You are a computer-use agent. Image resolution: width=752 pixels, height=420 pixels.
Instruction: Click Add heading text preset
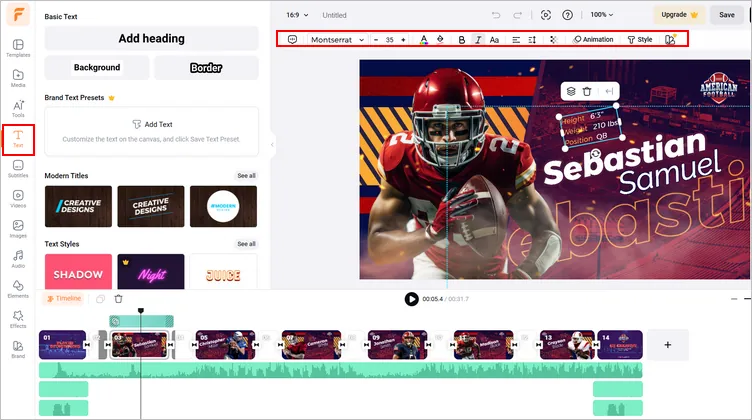152,38
